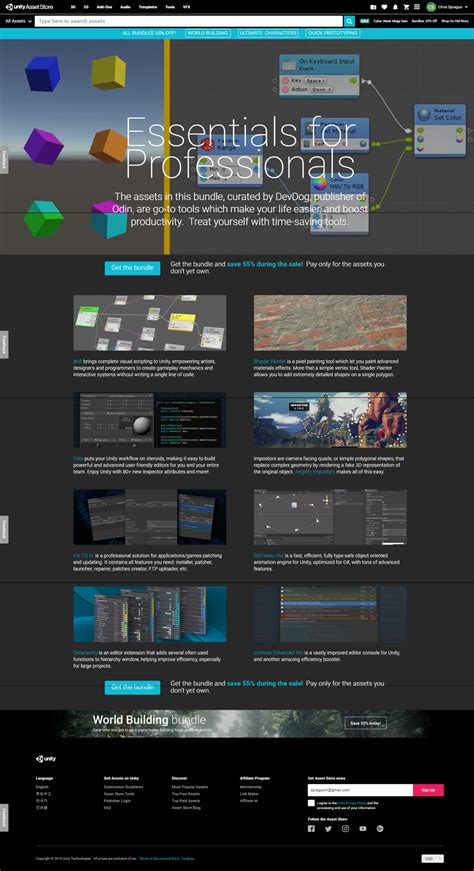Open the Amplify Impostors landscape thumbnail

(x=330, y=420)
